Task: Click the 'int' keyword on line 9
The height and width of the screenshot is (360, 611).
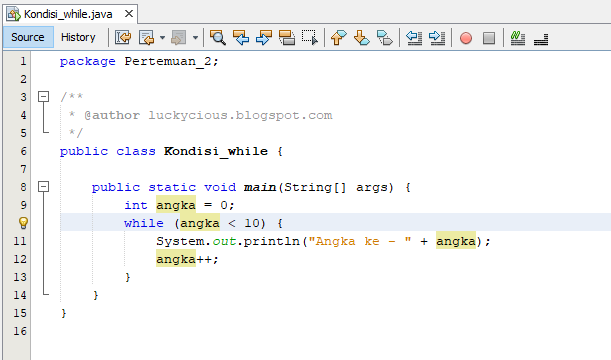Action: (x=136, y=205)
